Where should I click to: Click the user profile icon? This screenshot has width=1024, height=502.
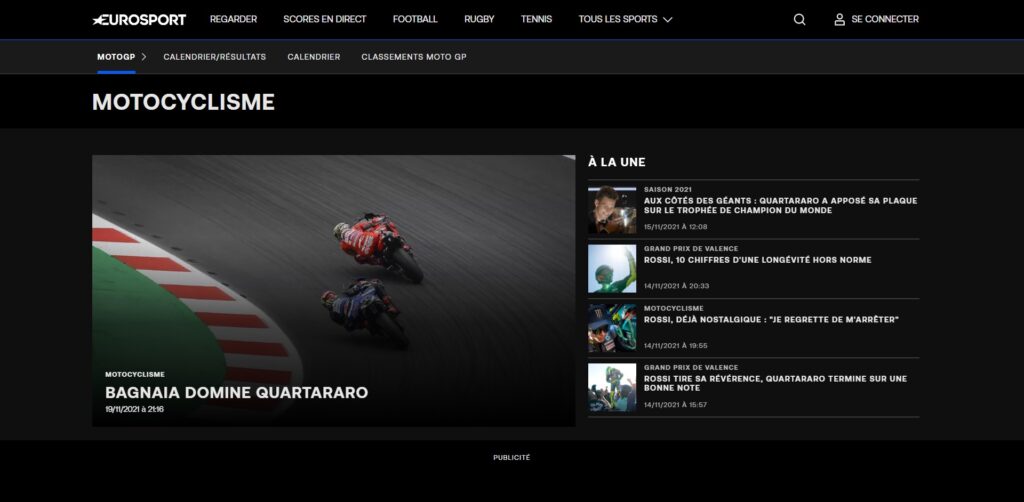pyautogui.click(x=839, y=20)
